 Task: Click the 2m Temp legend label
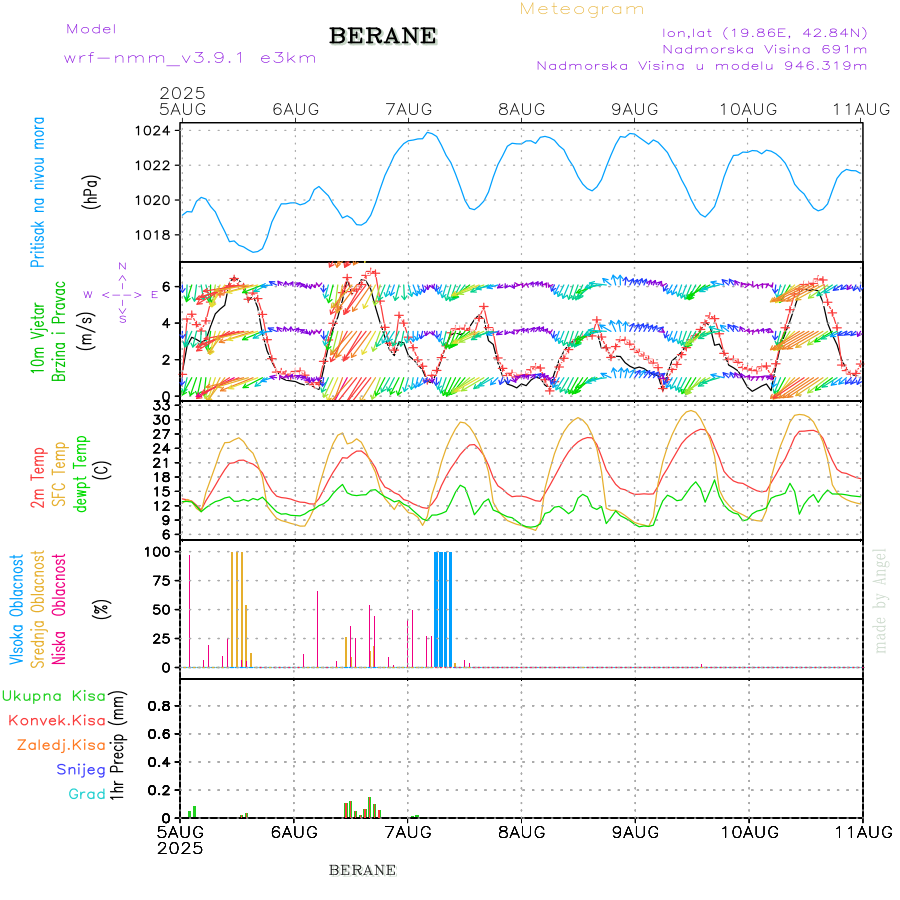(x=38, y=479)
